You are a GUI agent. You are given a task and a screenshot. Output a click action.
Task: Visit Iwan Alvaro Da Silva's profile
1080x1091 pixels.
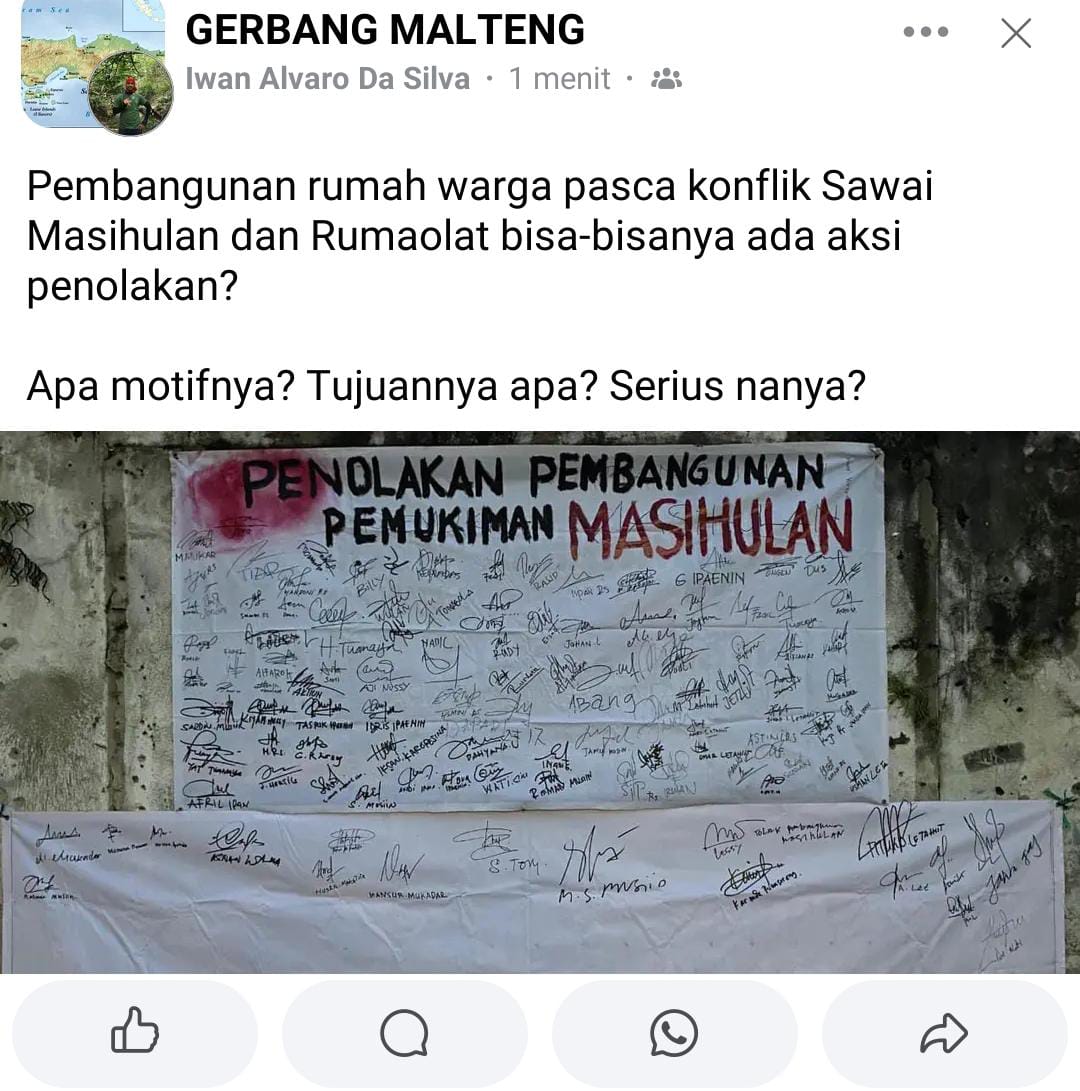[328, 79]
